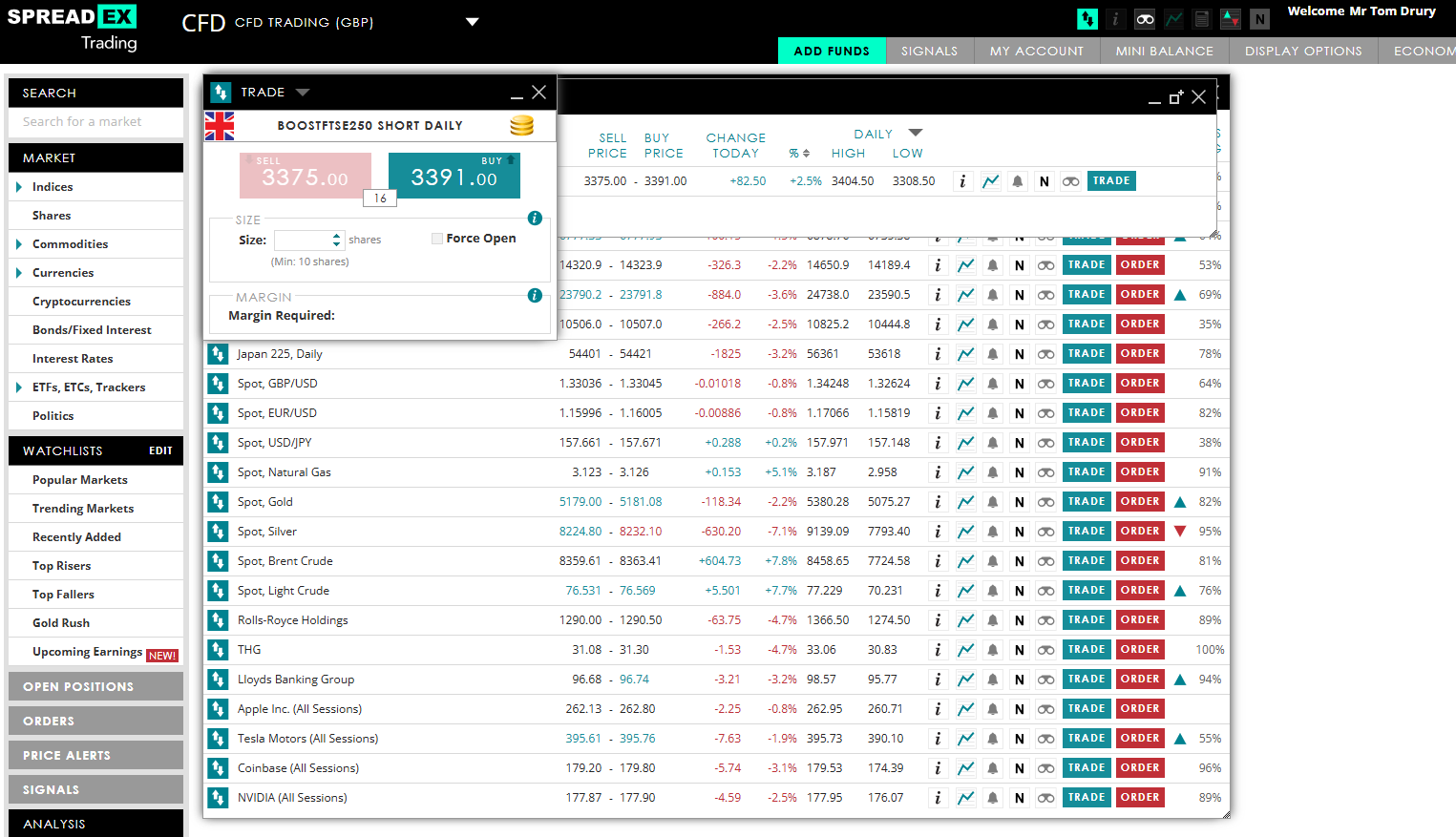Viewport: 1456px width, 837px height.
Task: Switch to the MY ACCOUNT menu
Action: tap(1037, 51)
